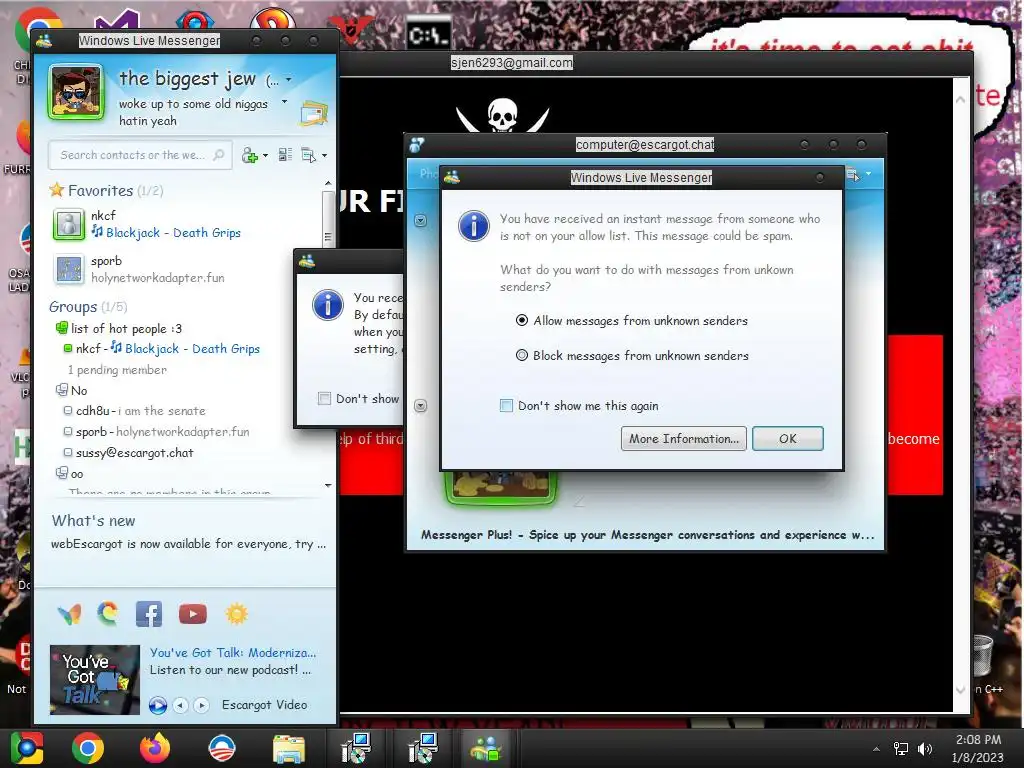
Task: Open the personal message dropdown arrow
Action: point(284,102)
